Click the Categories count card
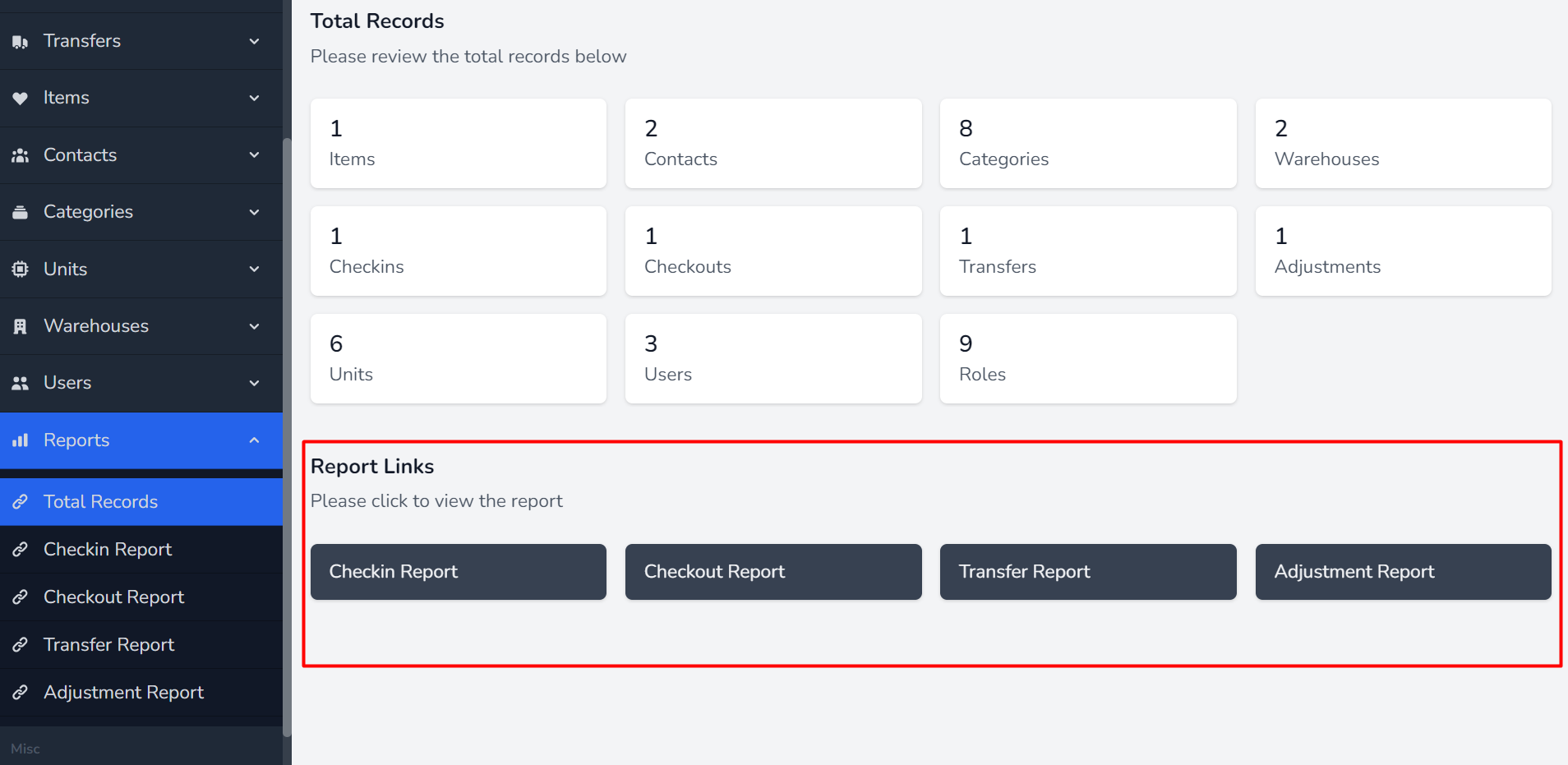1568x765 pixels. [x=1087, y=144]
